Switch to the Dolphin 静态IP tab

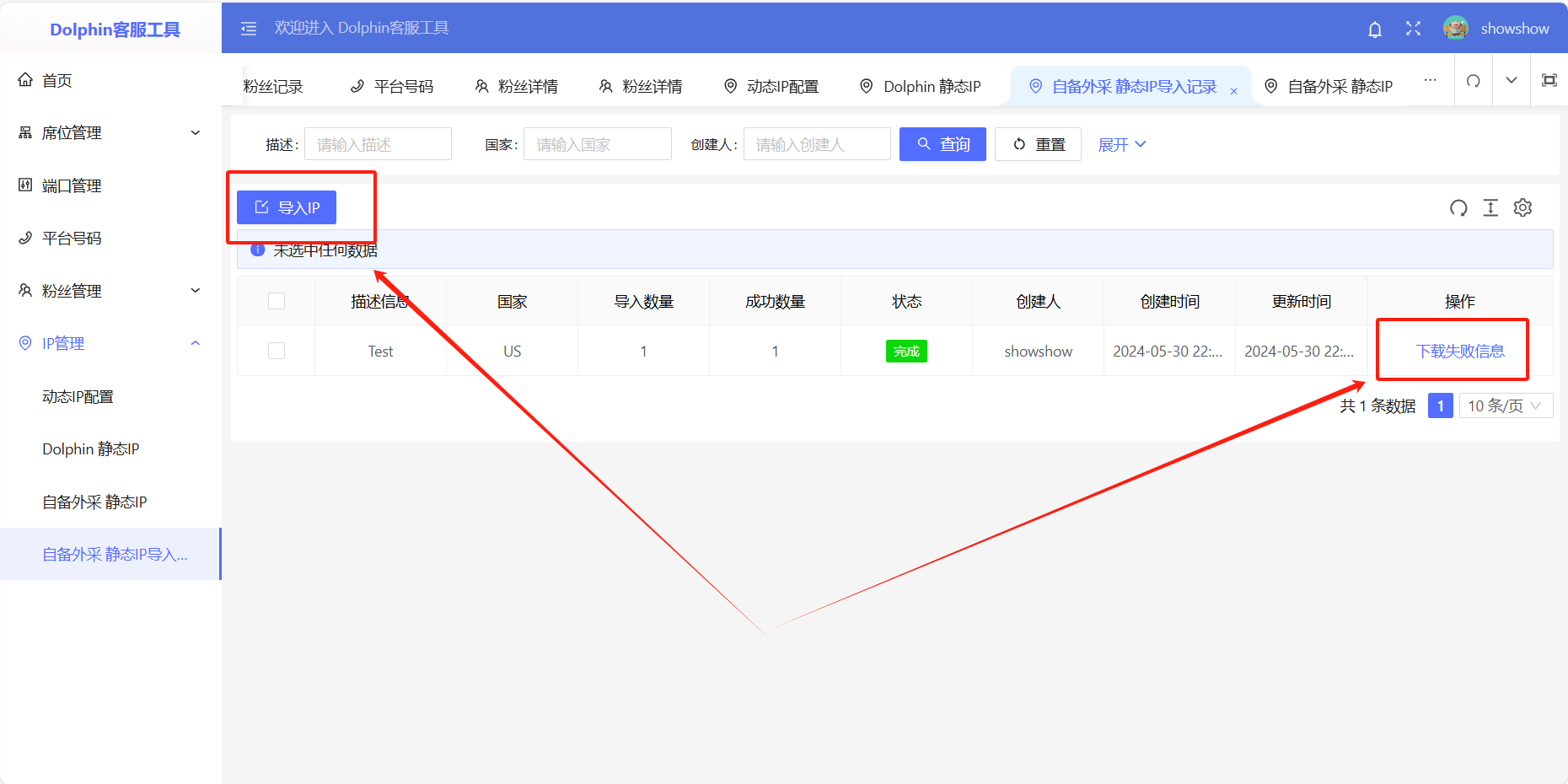point(921,87)
